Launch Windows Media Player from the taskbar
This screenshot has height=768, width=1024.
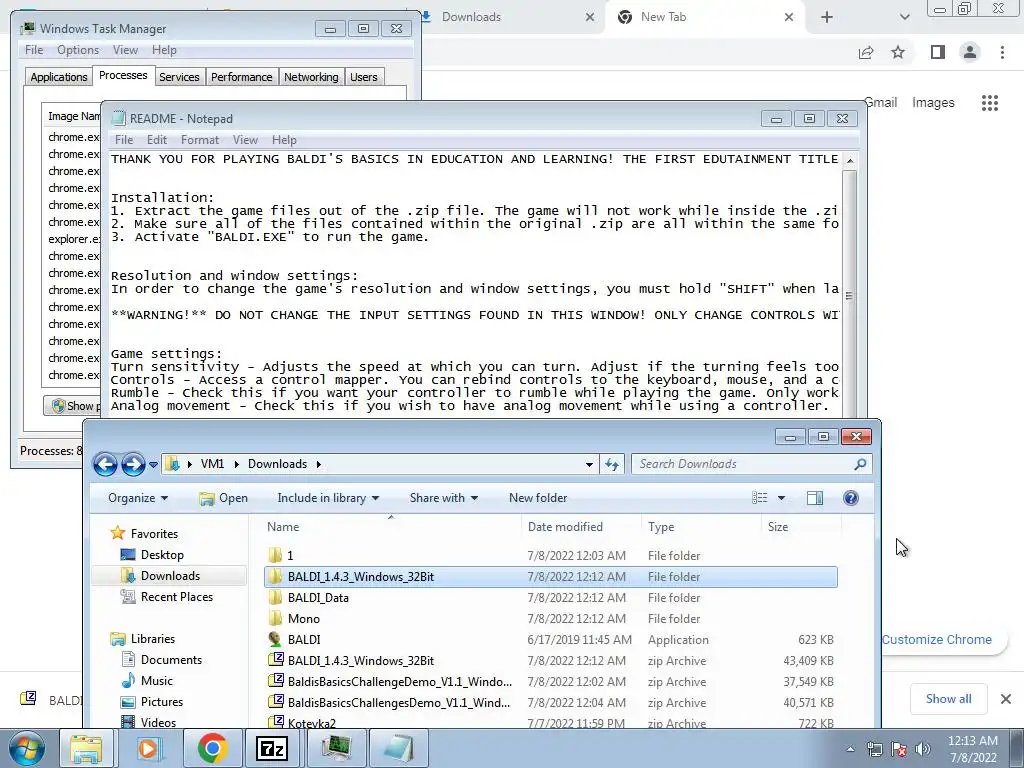[x=148, y=748]
